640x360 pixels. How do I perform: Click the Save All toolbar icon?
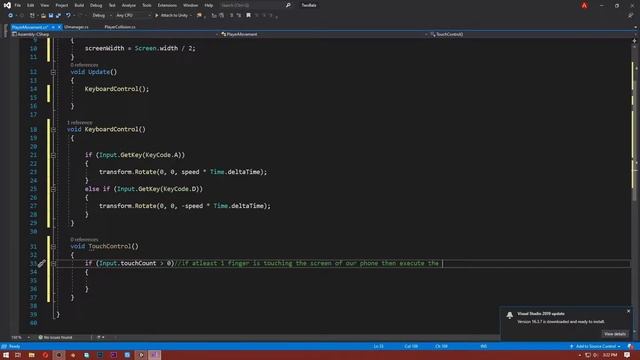point(58,16)
